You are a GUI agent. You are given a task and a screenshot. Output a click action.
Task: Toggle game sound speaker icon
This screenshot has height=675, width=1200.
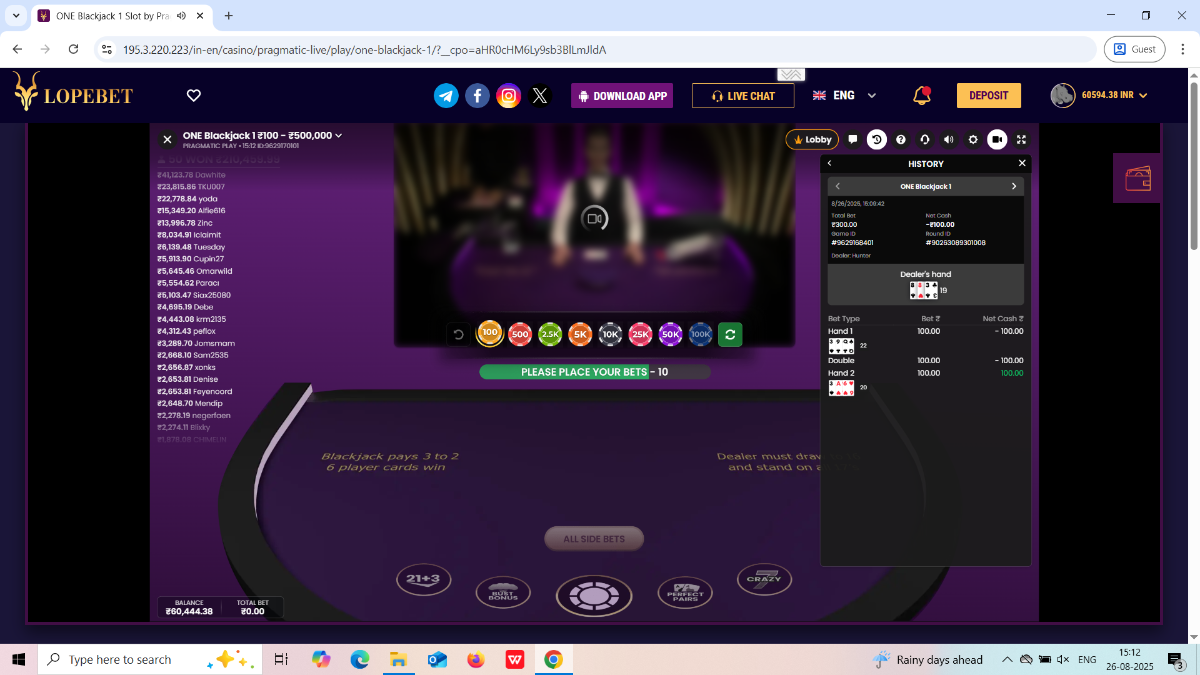[949, 140]
